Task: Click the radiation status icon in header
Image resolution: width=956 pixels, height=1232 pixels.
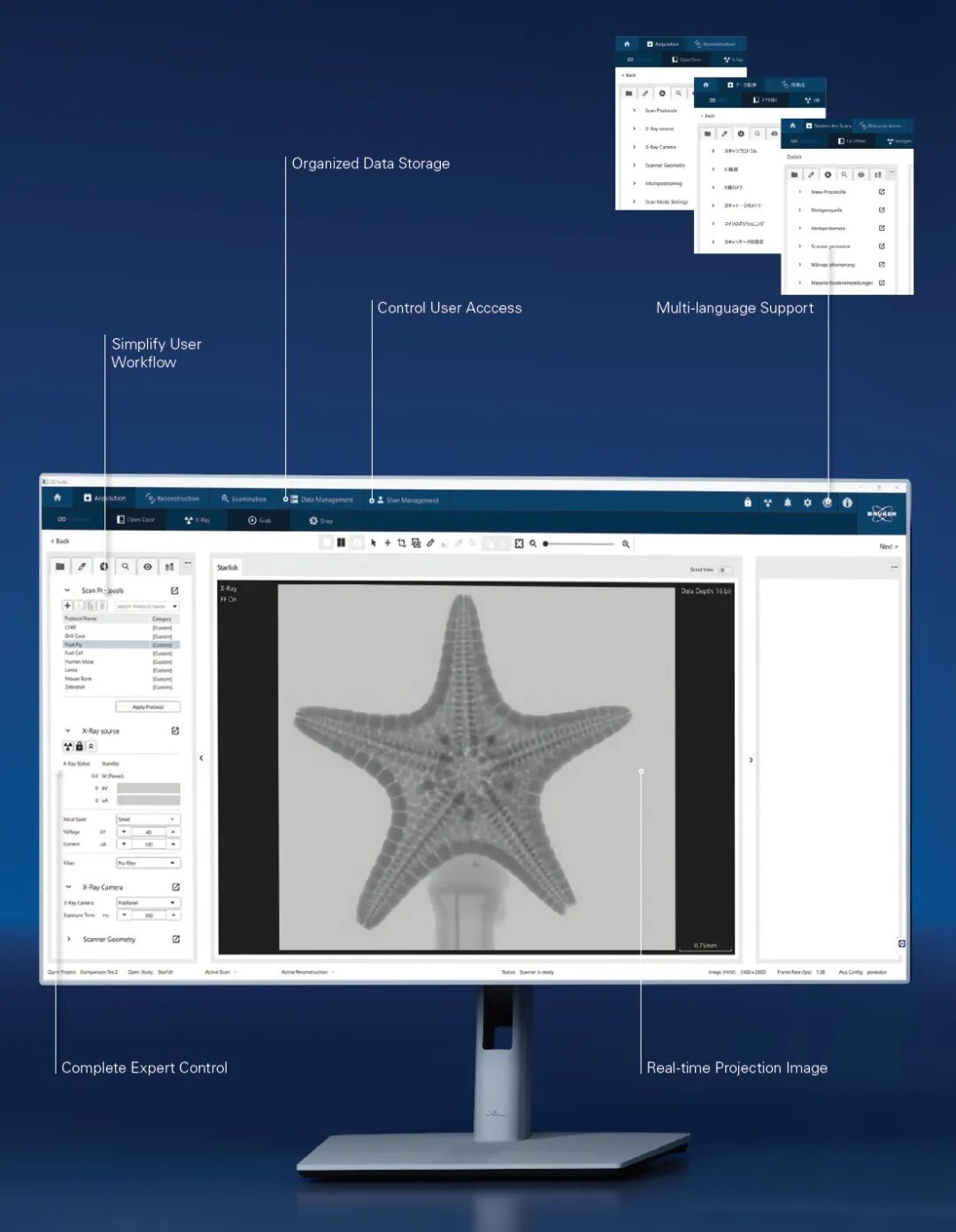Action: point(767,503)
